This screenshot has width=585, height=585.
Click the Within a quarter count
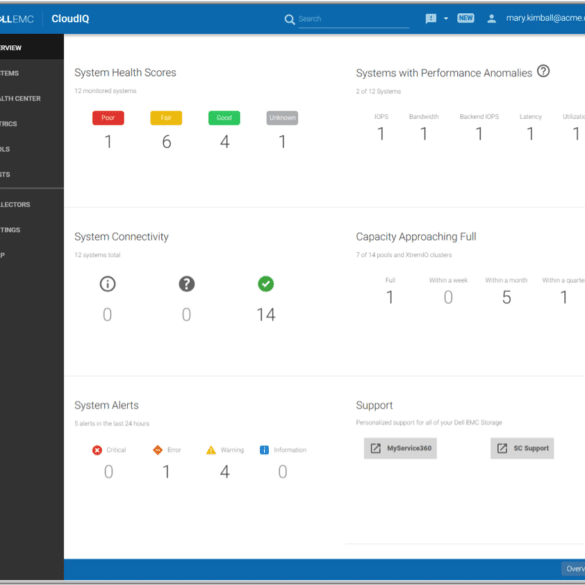pos(564,297)
